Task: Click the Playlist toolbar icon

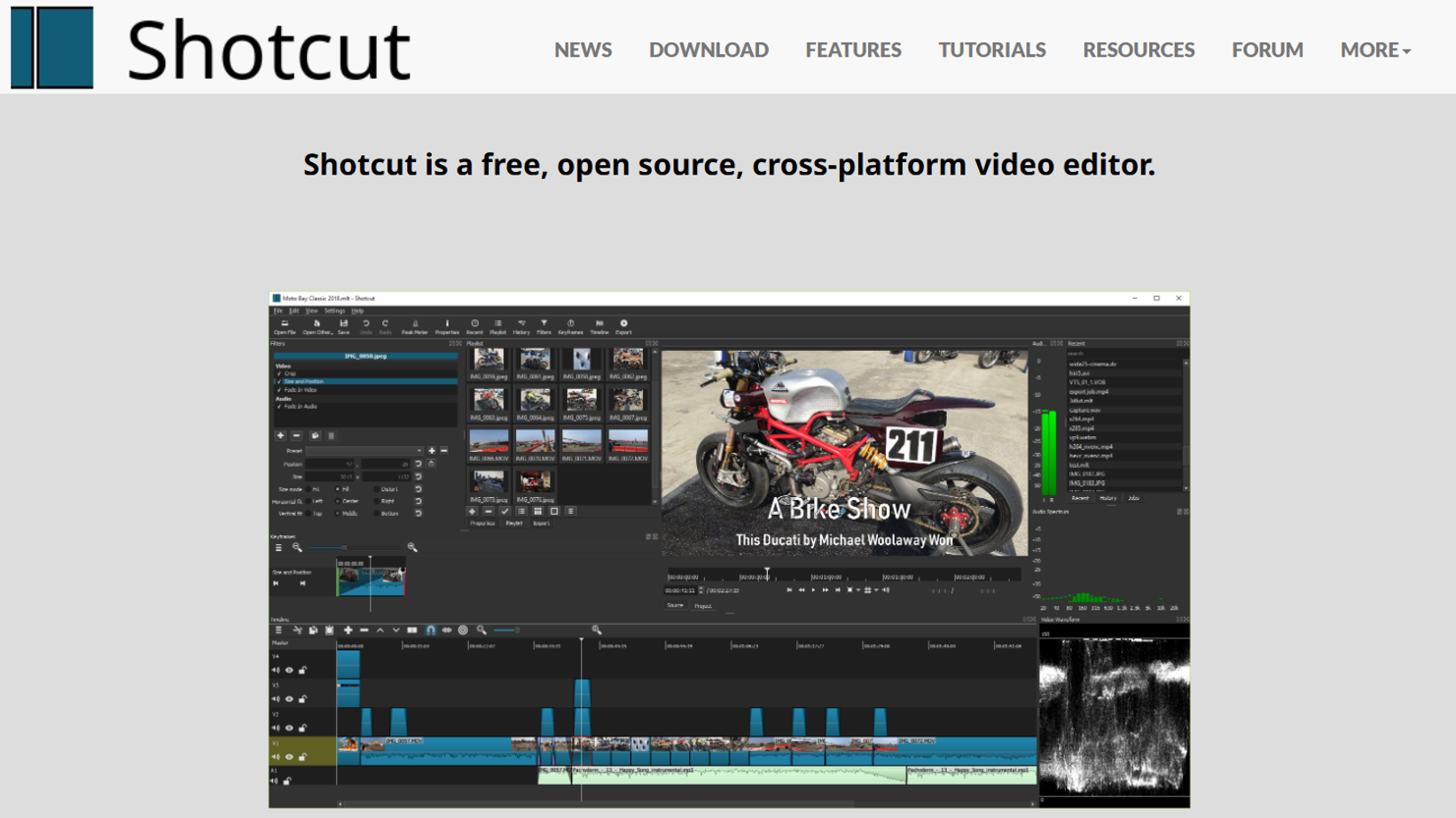Action: (497, 327)
